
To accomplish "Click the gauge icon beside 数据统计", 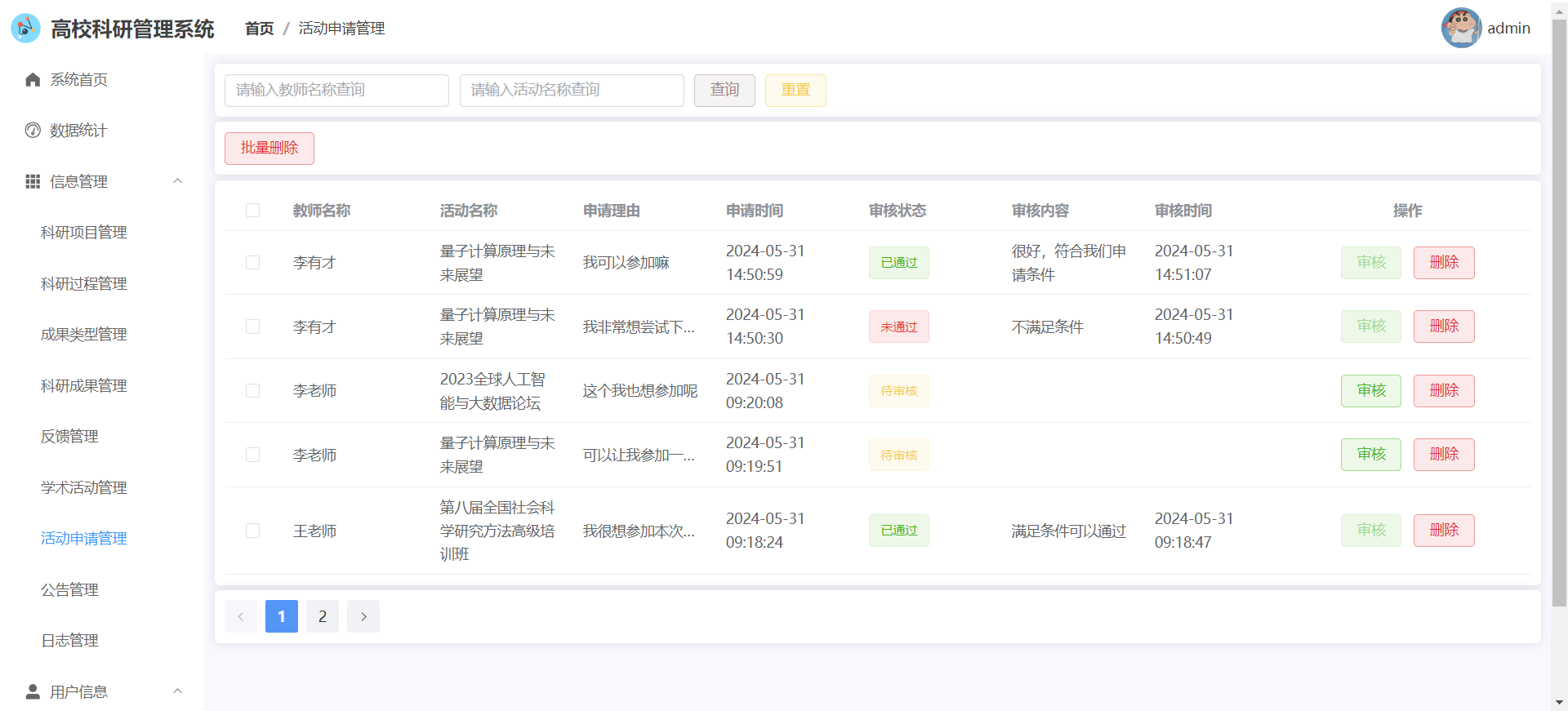I will (33, 130).
